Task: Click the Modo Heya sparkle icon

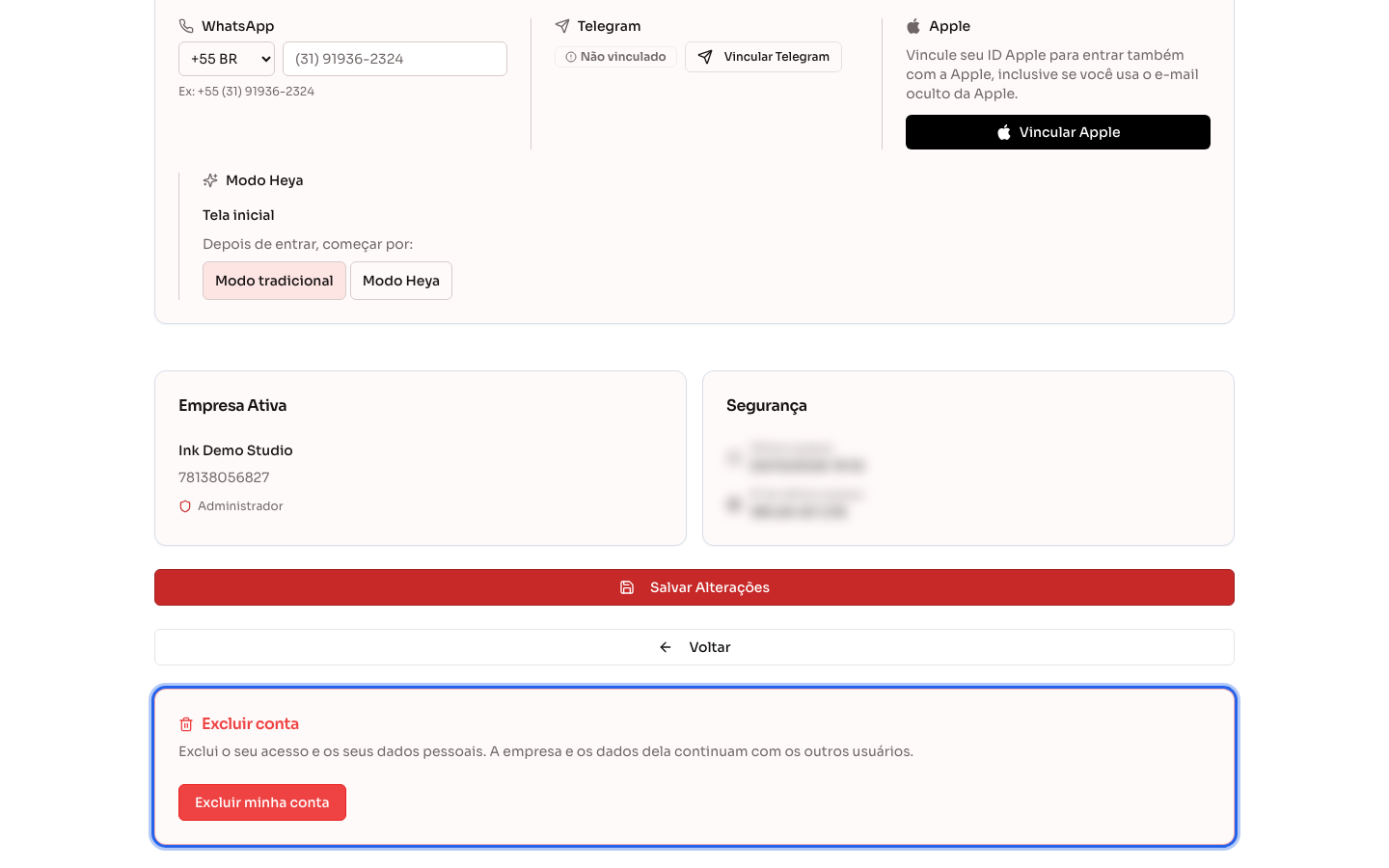Action: tap(210, 180)
